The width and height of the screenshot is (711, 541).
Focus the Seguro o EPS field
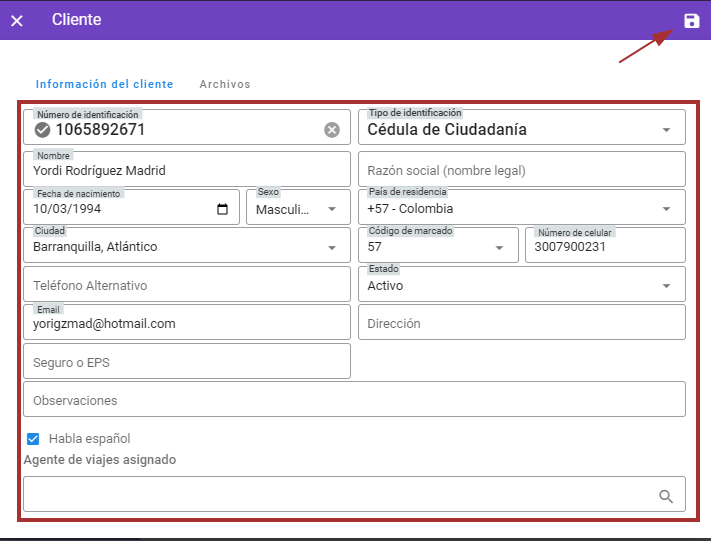186,362
